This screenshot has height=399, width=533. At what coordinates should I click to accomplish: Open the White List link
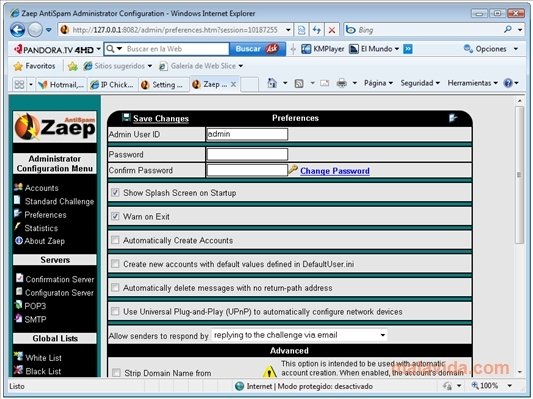coord(43,358)
